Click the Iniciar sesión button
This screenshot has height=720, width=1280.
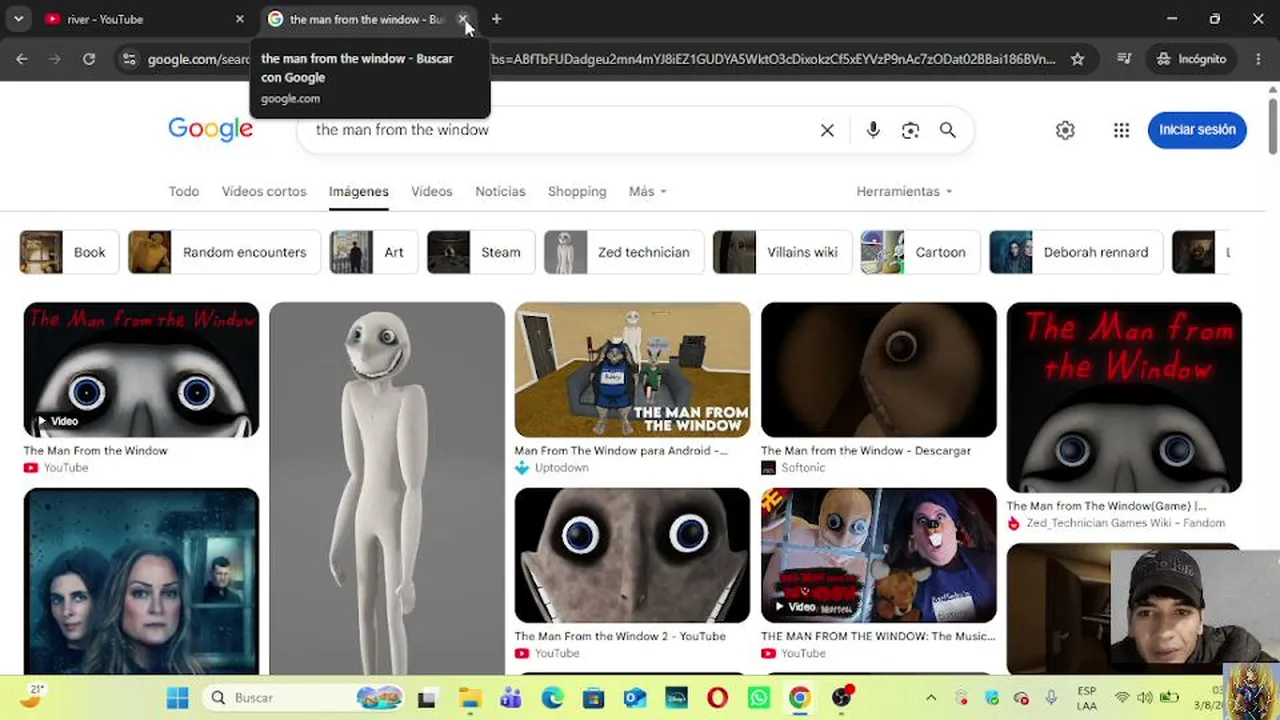(x=1197, y=130)
